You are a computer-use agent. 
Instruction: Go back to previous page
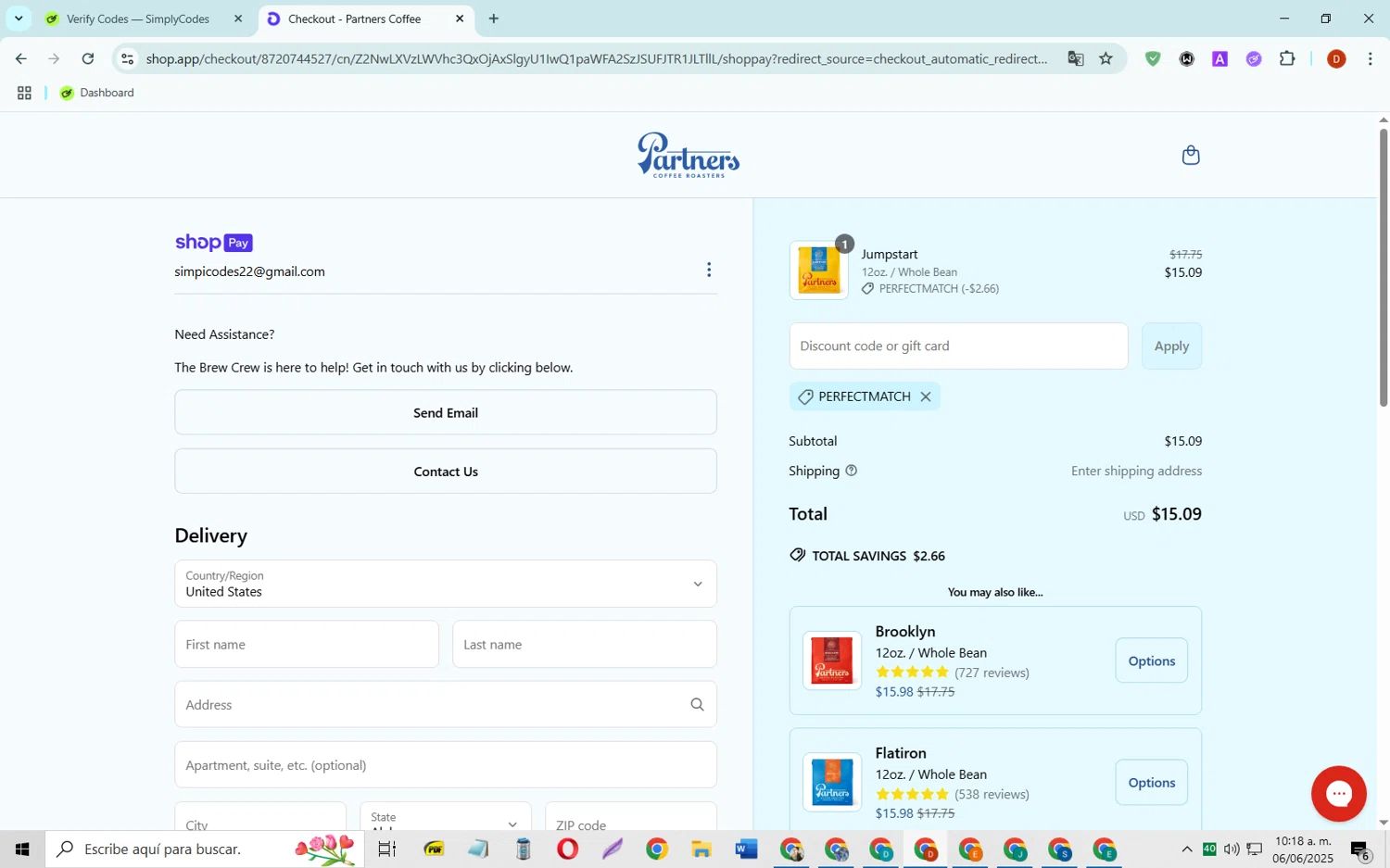(x=20, y=59)
